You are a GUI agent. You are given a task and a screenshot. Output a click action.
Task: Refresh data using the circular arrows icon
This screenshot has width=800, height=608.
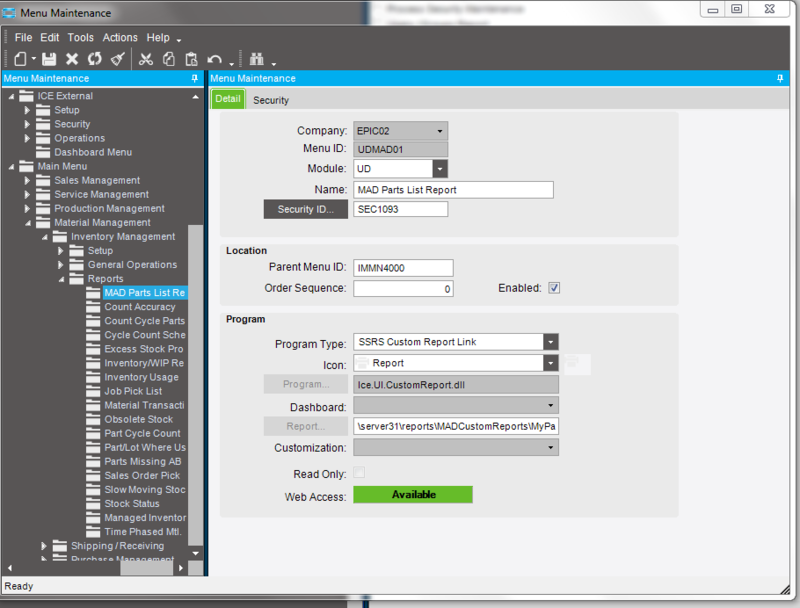pyautogui.click(x=95, y=59)
